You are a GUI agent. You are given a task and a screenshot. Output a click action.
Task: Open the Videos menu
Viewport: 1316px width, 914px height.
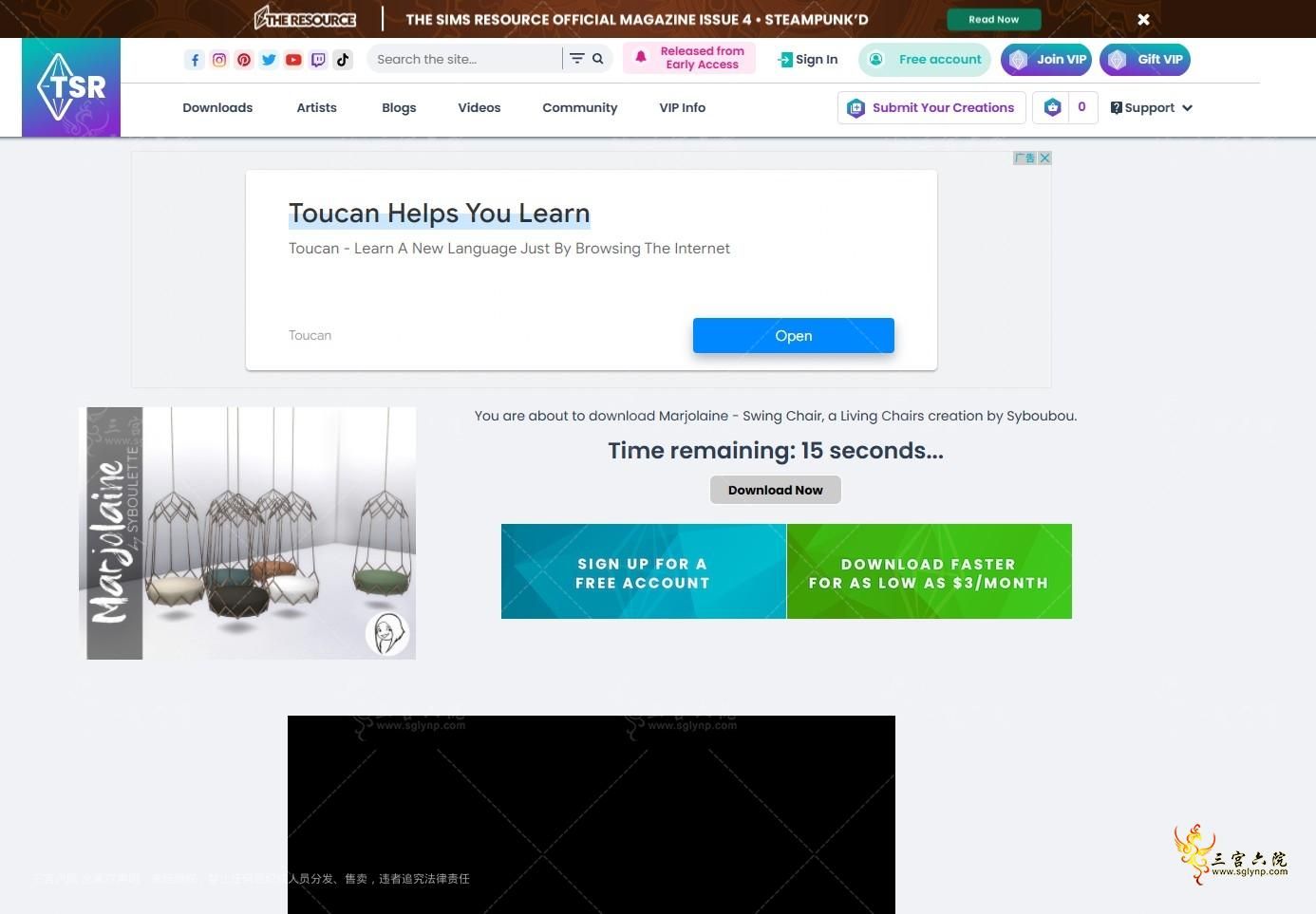tap(479, 107)
